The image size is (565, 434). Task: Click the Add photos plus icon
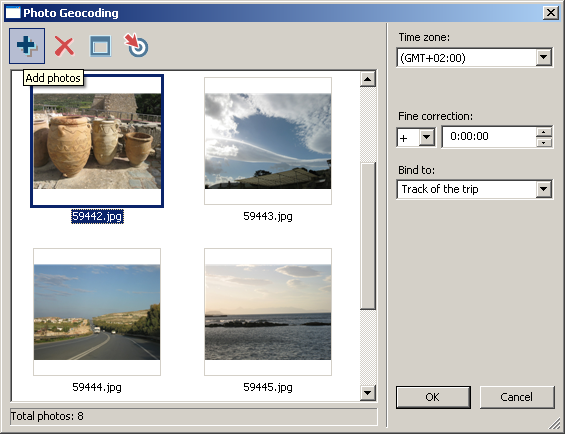click(x=27, y=46)
